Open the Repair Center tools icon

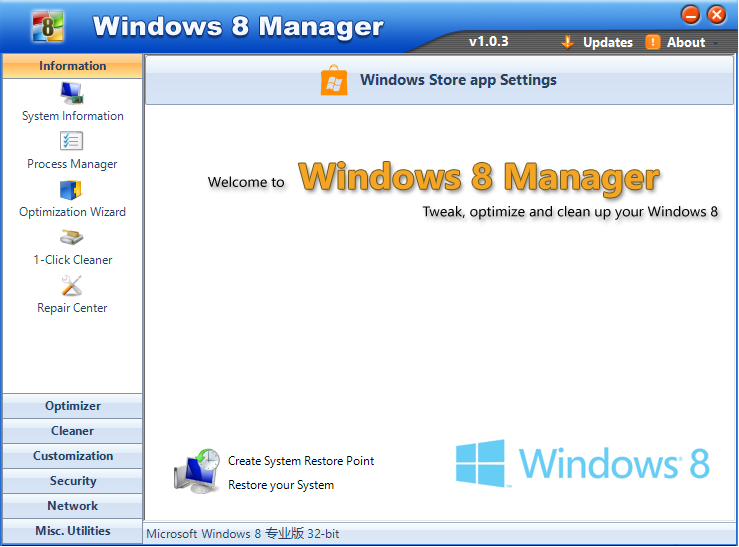click(x=72, y=286)
